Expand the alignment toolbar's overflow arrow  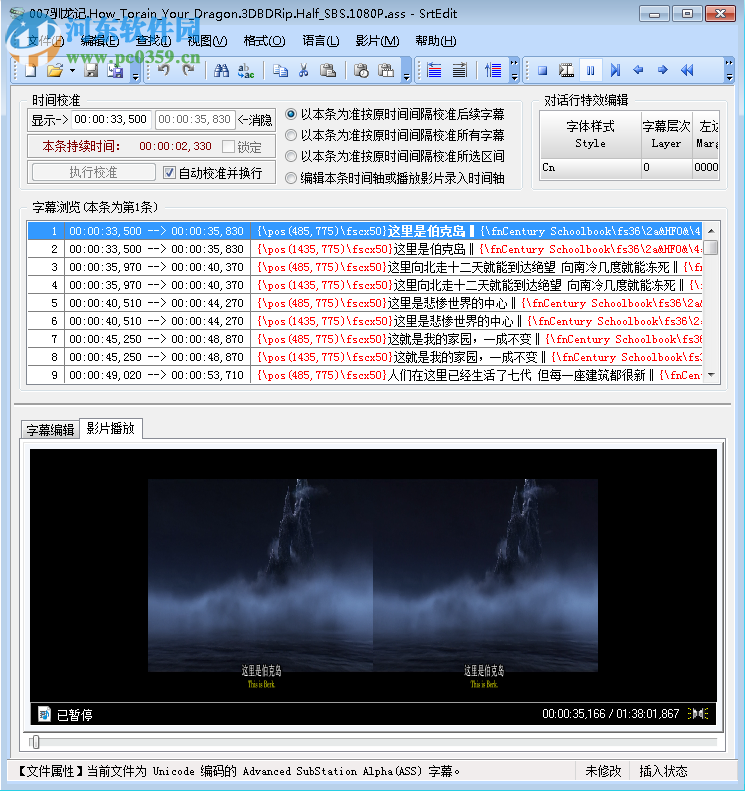pos(514,71)
